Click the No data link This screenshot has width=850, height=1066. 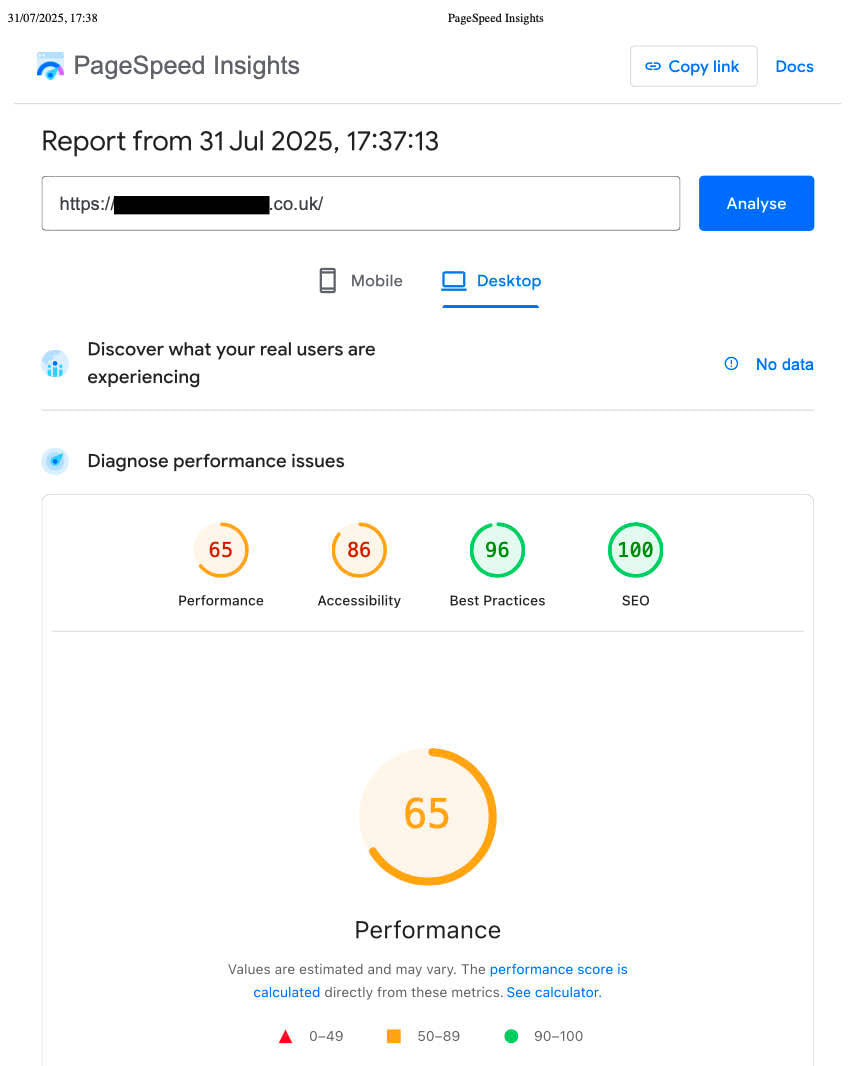tap(784, 364)
